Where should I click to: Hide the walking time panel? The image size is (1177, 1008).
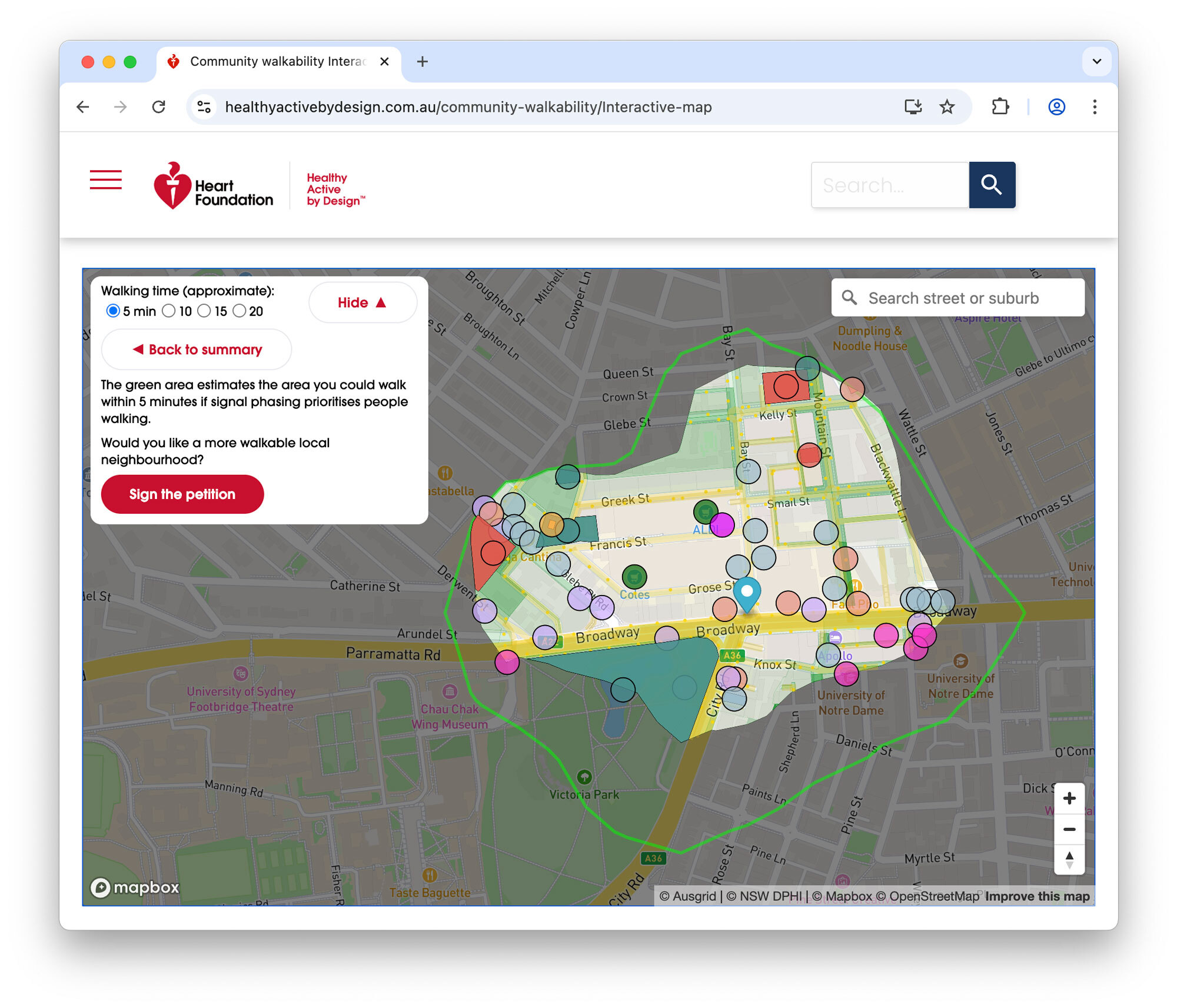coord(363,302)
